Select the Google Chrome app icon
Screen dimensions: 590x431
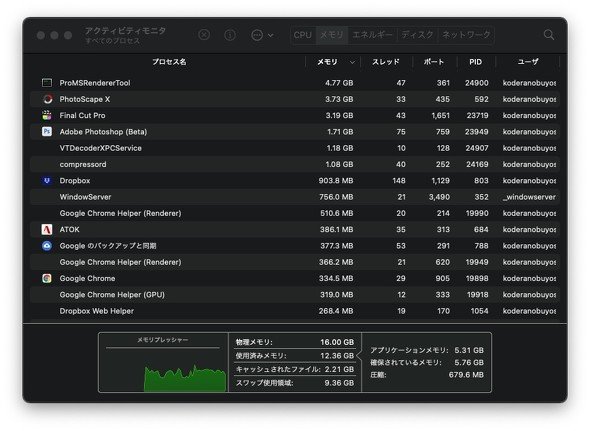coord(47,278)
